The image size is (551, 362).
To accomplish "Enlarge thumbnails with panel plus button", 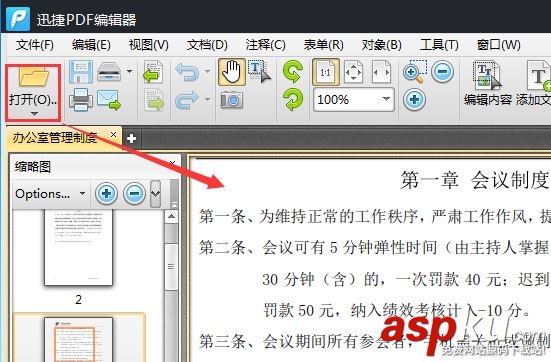I will (x=106, y=193).
